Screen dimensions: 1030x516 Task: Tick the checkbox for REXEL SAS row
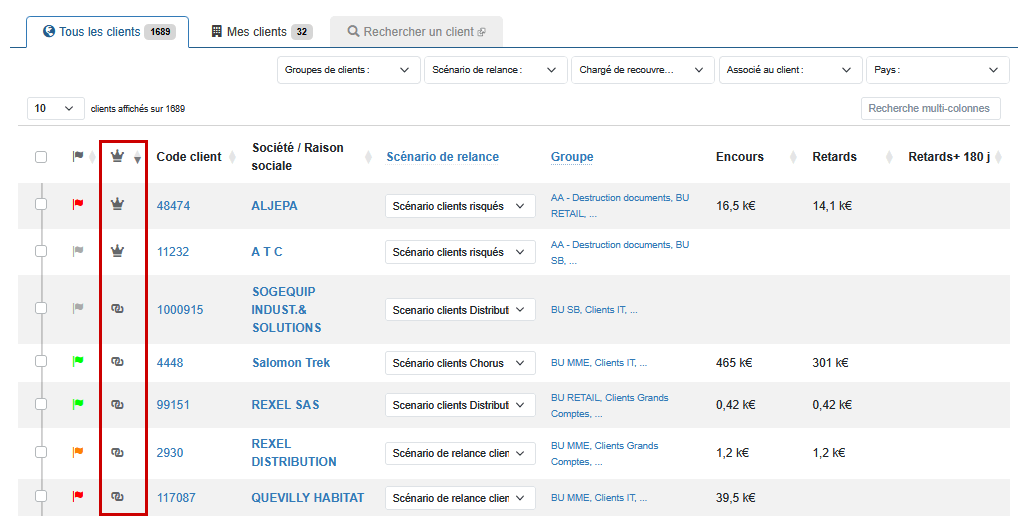point(41,404)
